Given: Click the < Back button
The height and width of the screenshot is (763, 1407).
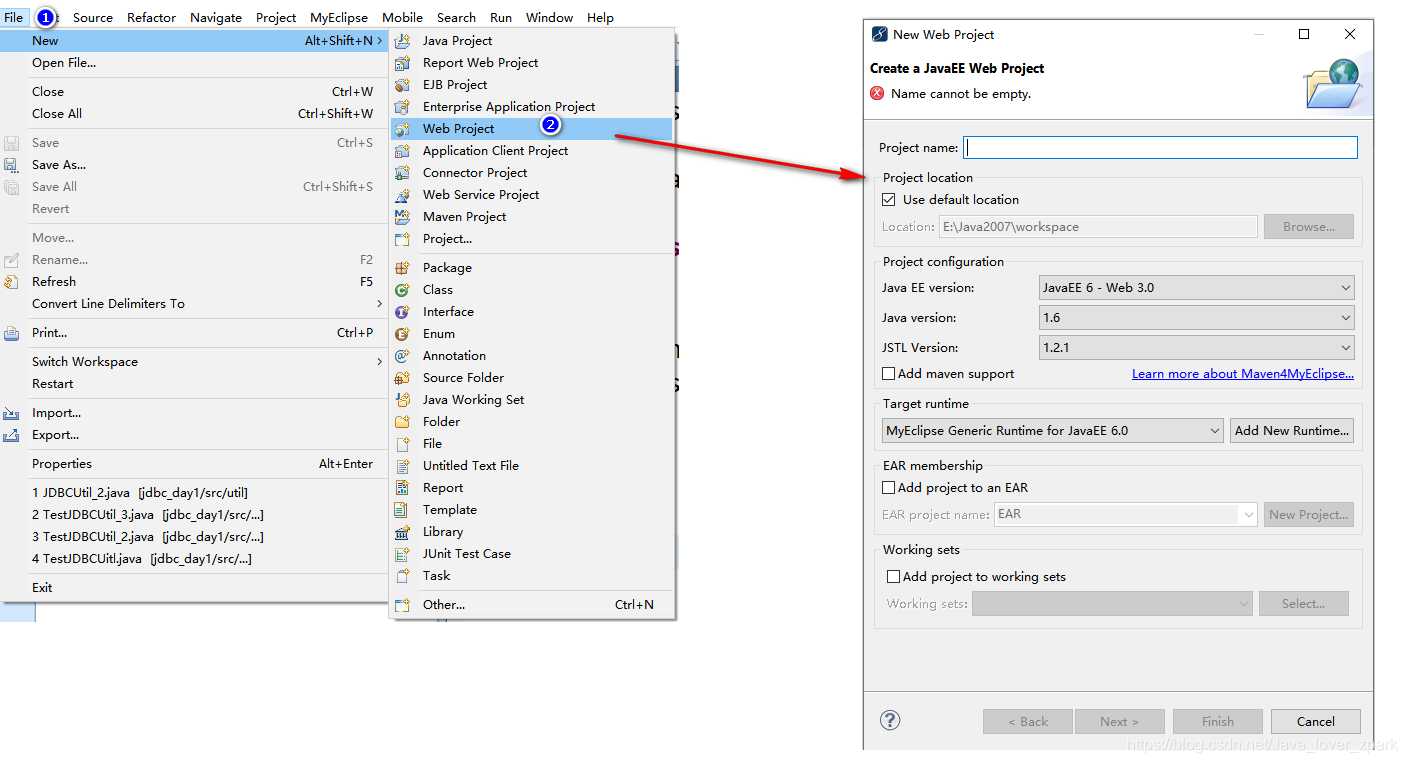Looking at the screenshot, I should (1028, 722).
